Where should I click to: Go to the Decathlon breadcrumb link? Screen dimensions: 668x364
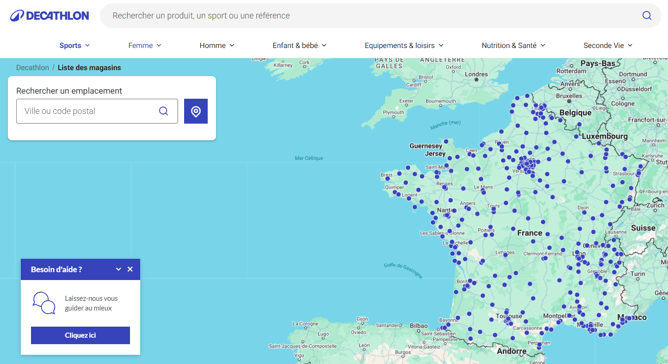32,67
